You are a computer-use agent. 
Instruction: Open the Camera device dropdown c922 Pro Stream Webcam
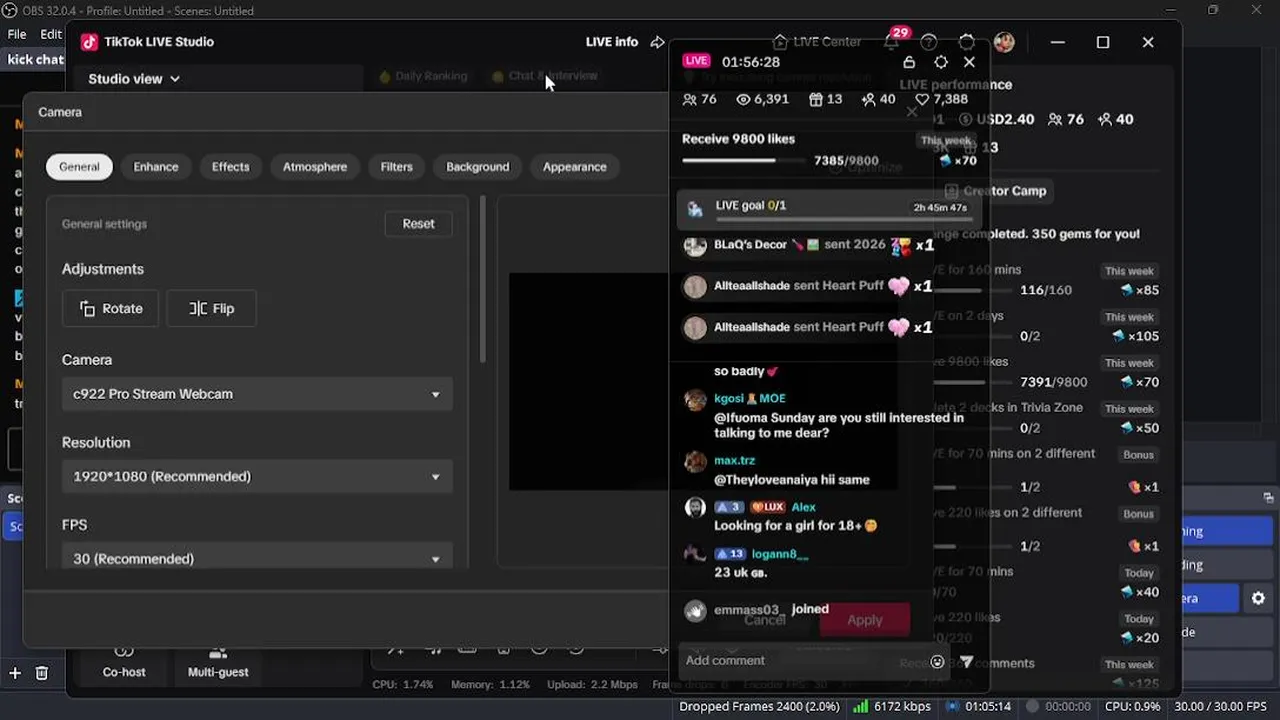(x=257, y=394)
